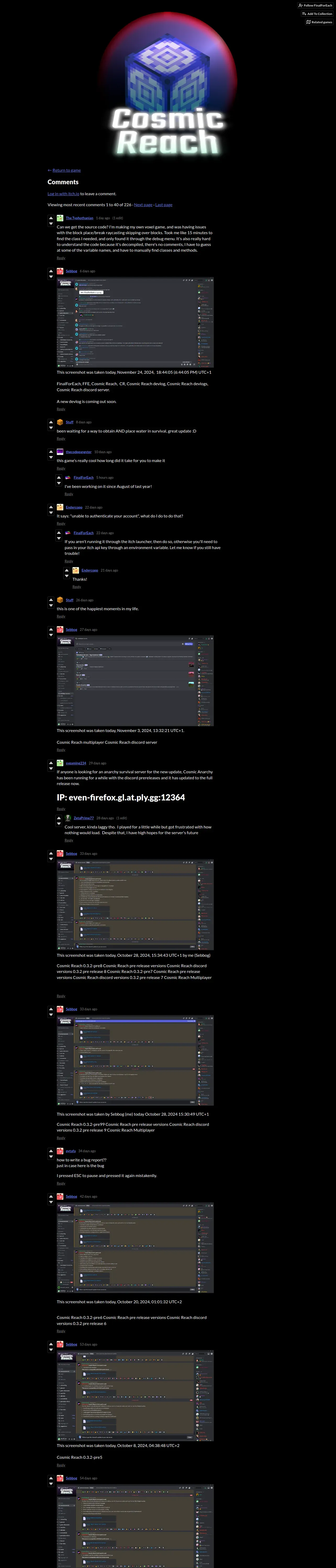Viewport: 336px width, 1568px height.
Task: Reply to thecodegangster's comment
Action: tap(61, 469)
